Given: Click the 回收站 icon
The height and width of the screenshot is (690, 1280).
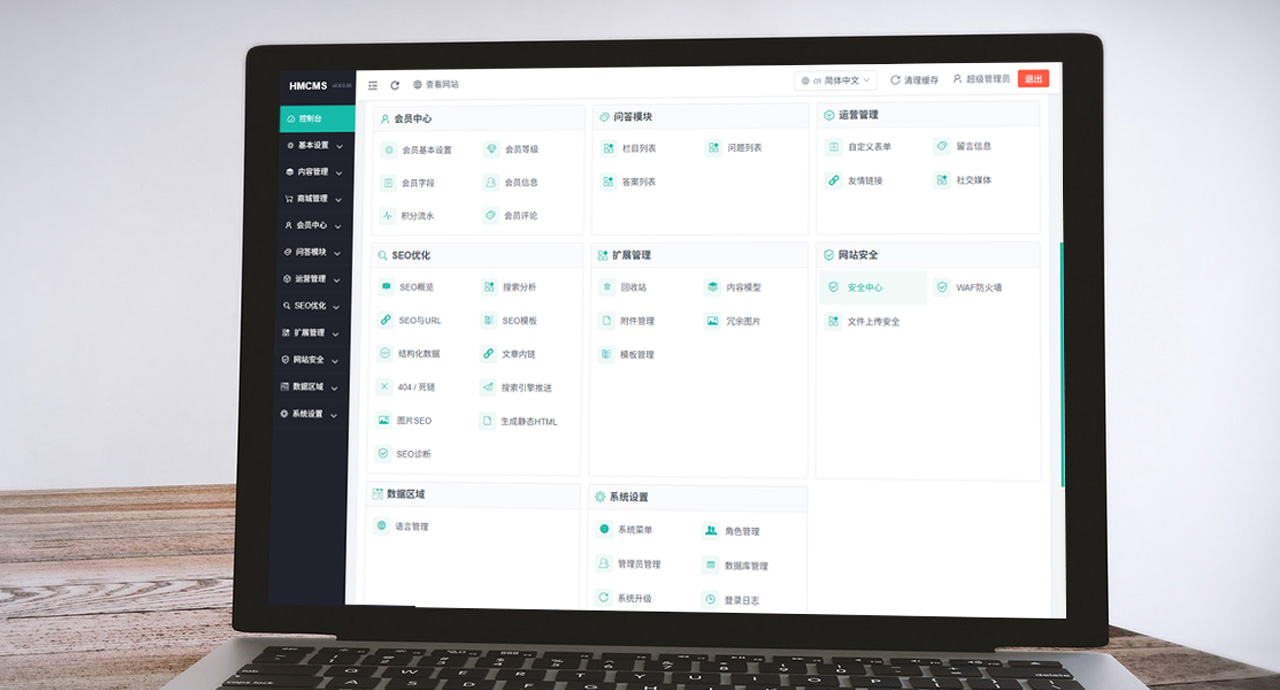Looking at the screenshot, I should 607,287.
